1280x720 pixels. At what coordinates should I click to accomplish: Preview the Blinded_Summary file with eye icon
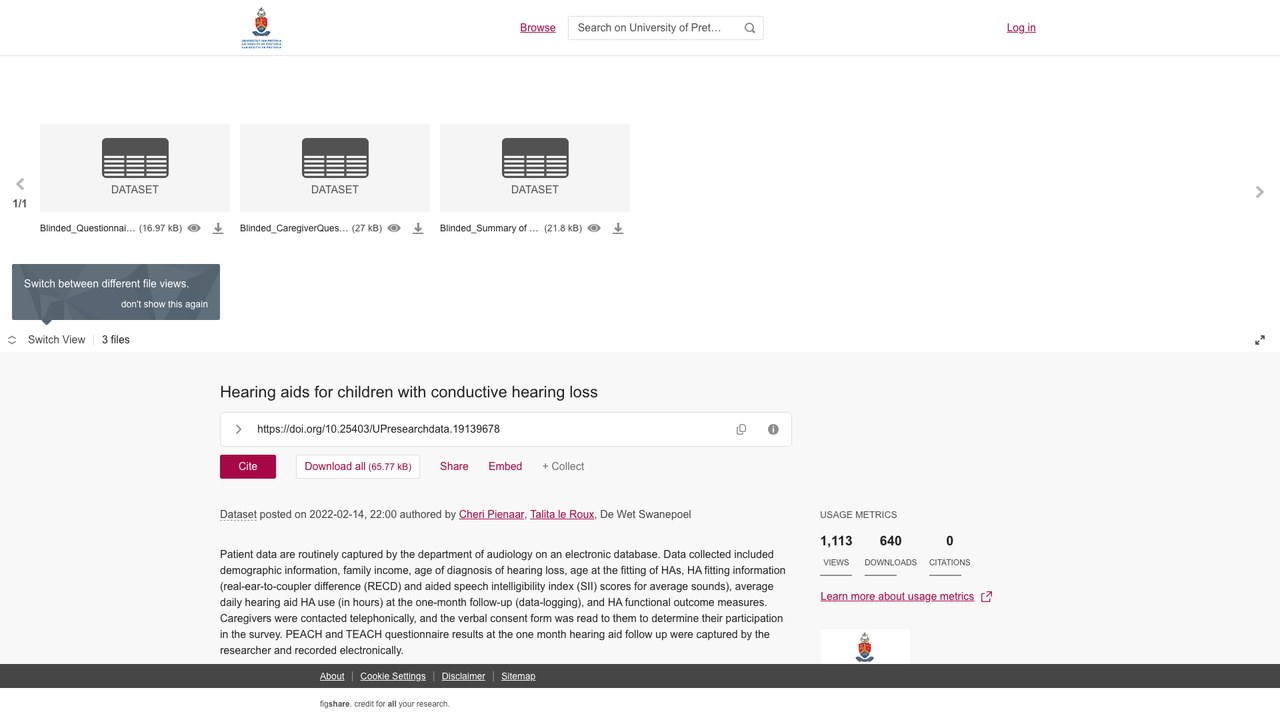(594, 228)
